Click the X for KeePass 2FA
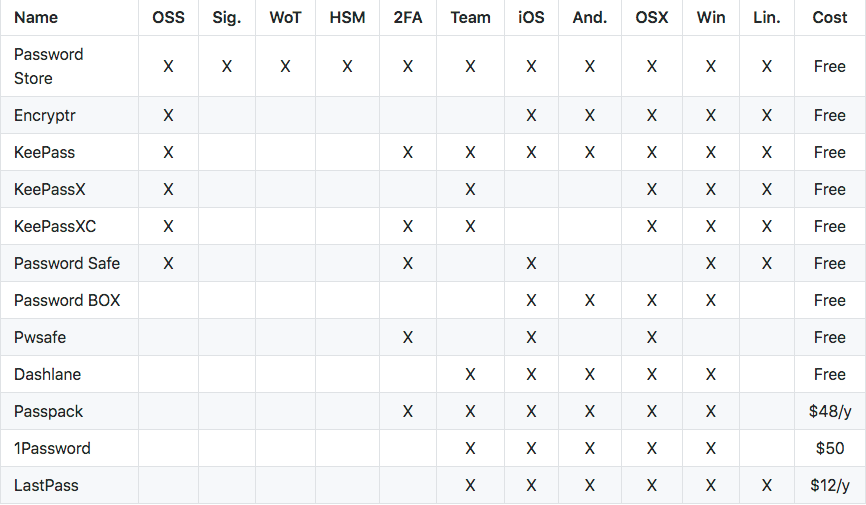Image resolution: width=866 pixels, height=505 pixels. pyautogui.click(x=408, y=152)
